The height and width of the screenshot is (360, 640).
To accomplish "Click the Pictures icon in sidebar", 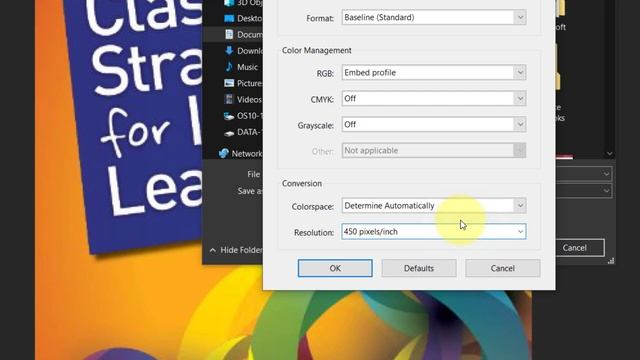I will pos(229,83).
